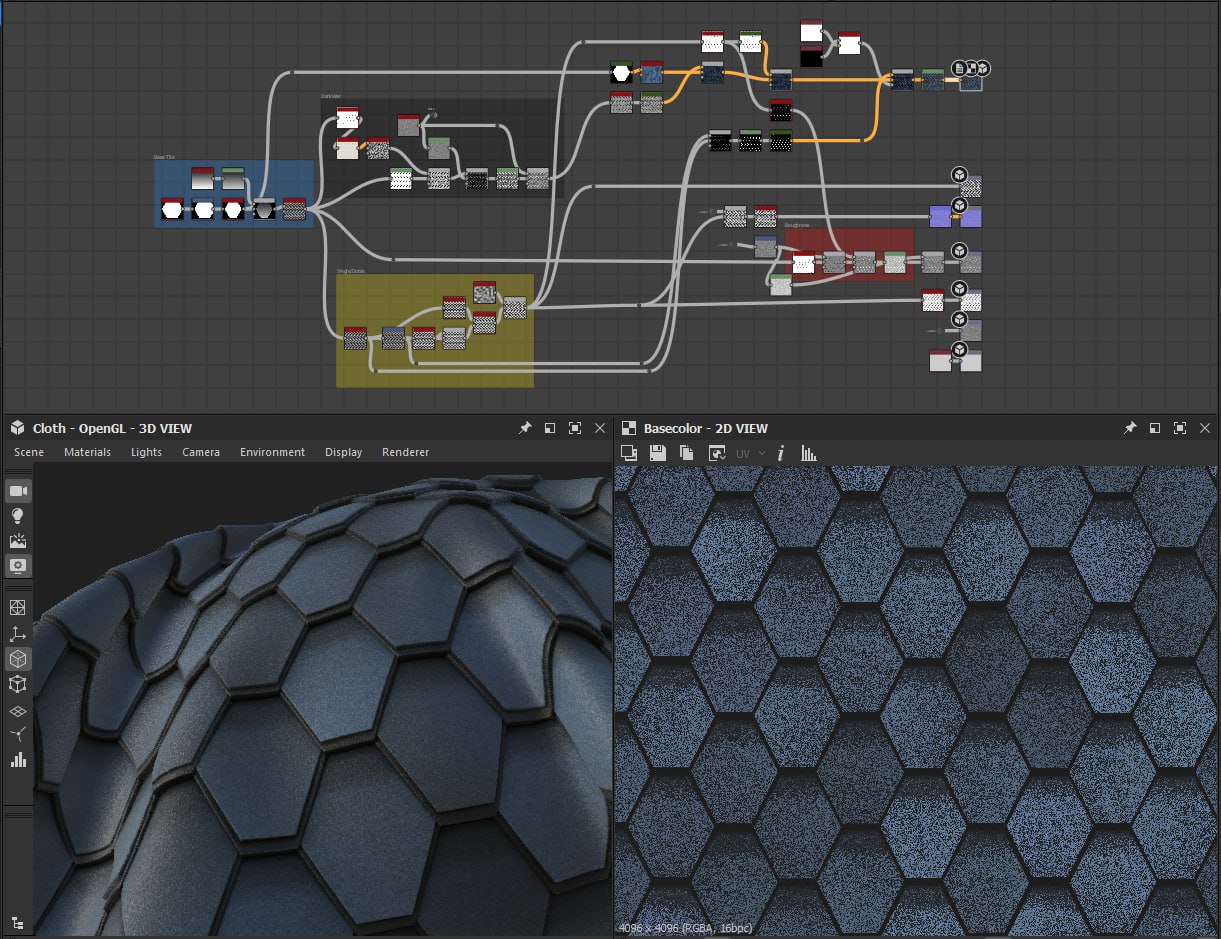
Task: Click the light bulb icon in the 3D view
Action: 18,516
